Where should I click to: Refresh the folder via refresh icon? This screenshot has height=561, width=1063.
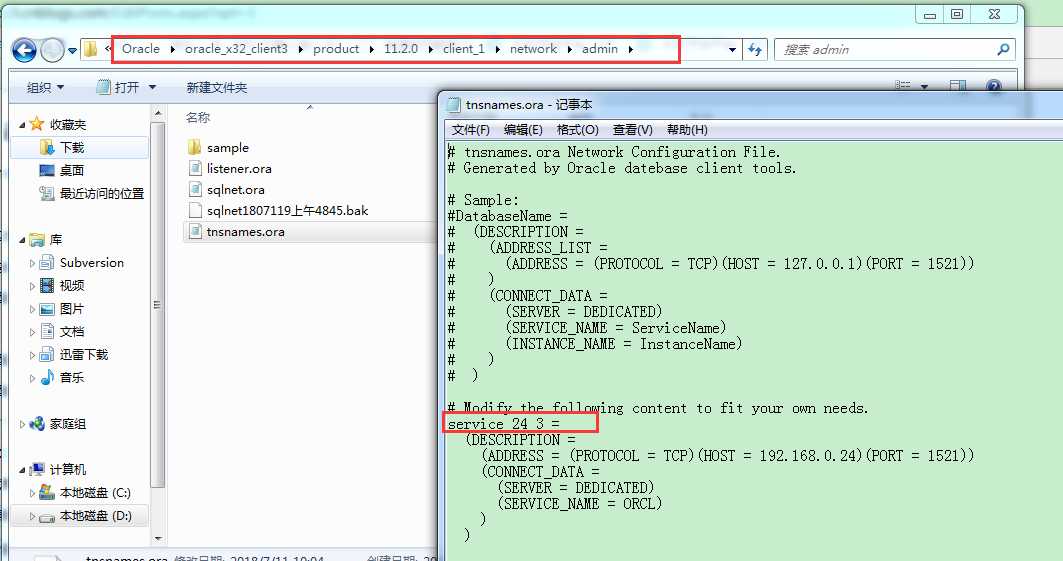click(755, 49)
